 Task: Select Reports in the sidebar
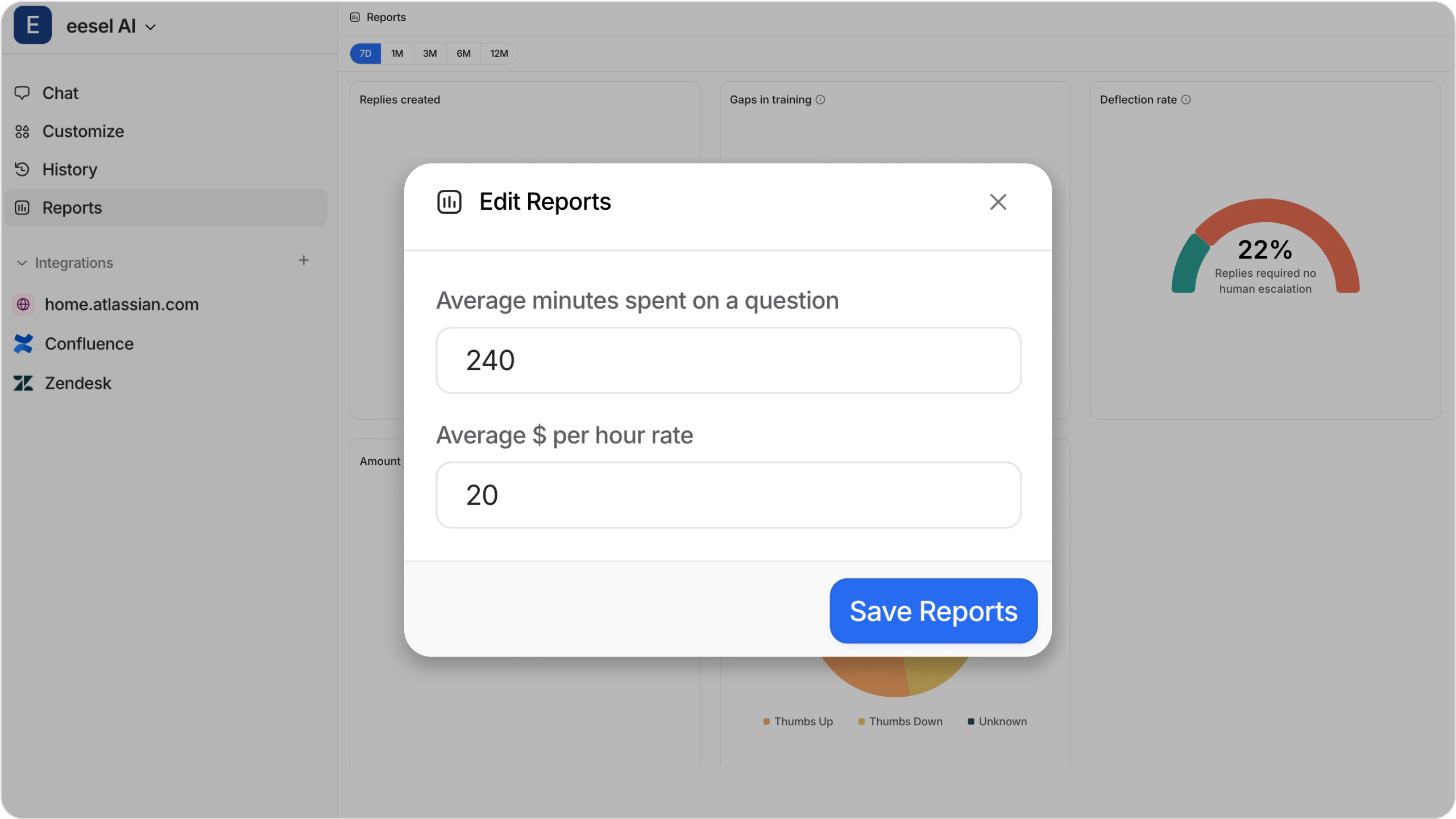pos(166,207)
